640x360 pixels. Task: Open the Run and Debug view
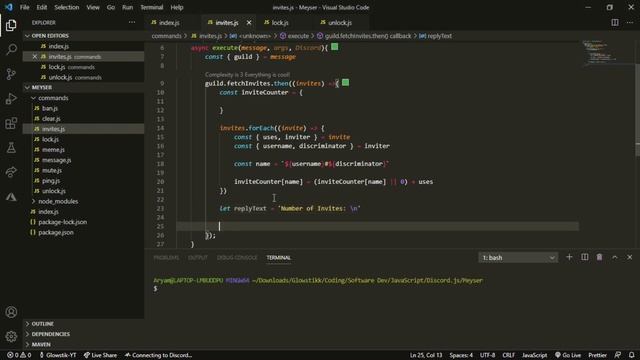[x=11, y=98]
